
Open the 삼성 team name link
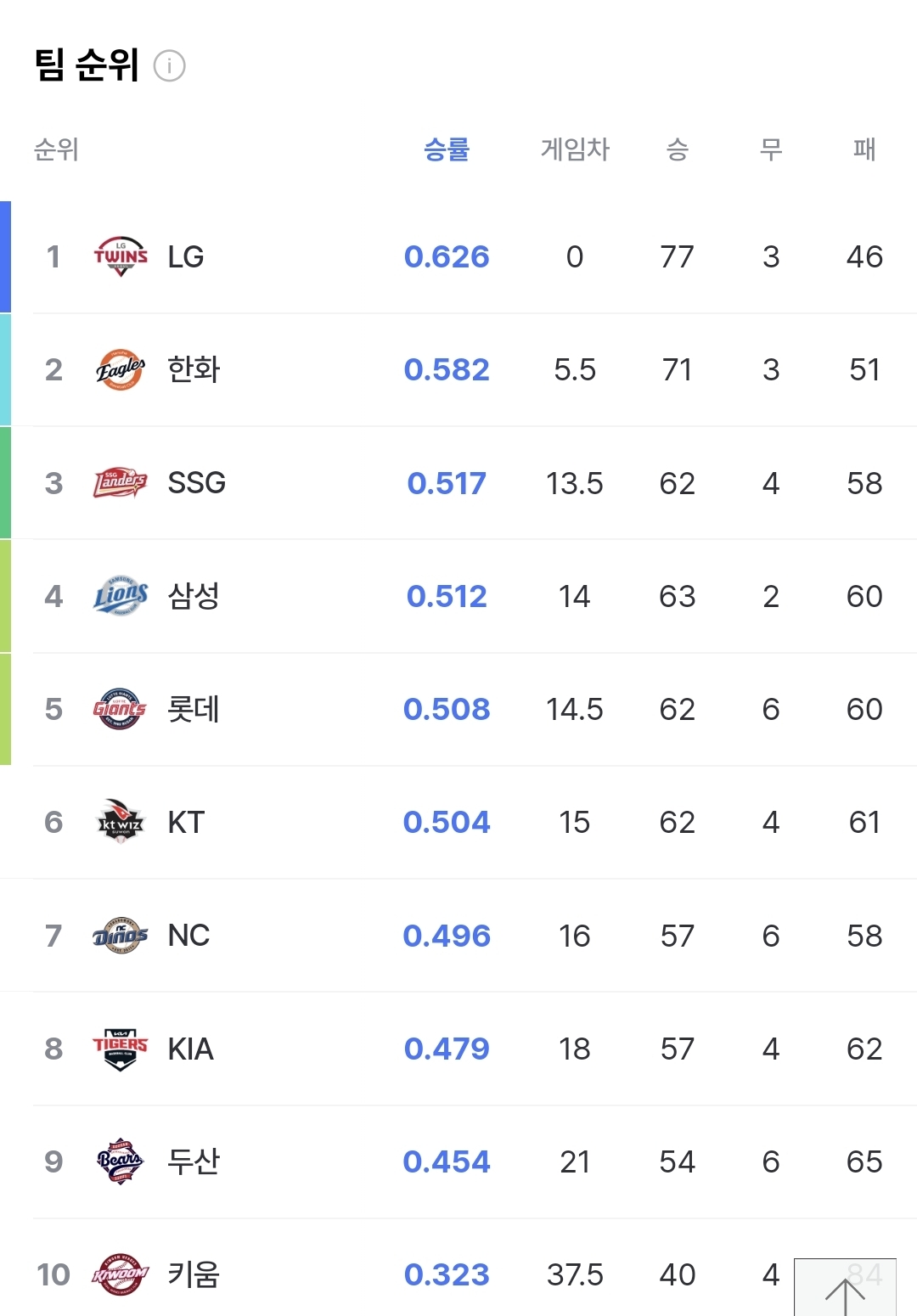(194, 596)
